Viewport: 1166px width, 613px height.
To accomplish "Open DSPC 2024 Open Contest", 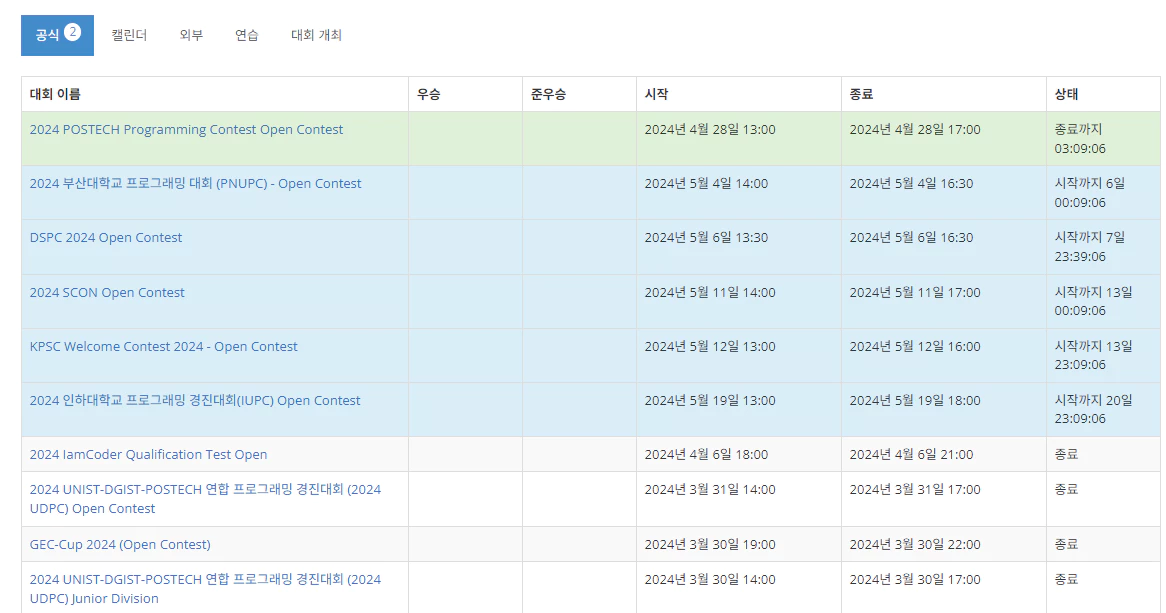I will pos(106,237).
